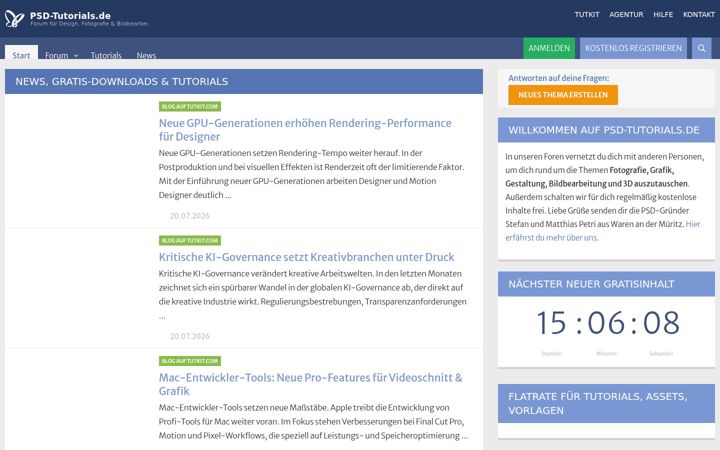Open the Kritische KI-Governance article headline
720x450 pixels.
coord(306,257)
